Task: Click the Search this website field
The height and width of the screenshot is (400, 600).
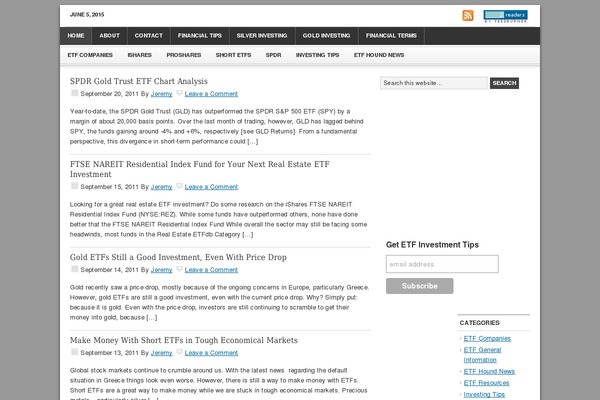Action: click(434, 83)
